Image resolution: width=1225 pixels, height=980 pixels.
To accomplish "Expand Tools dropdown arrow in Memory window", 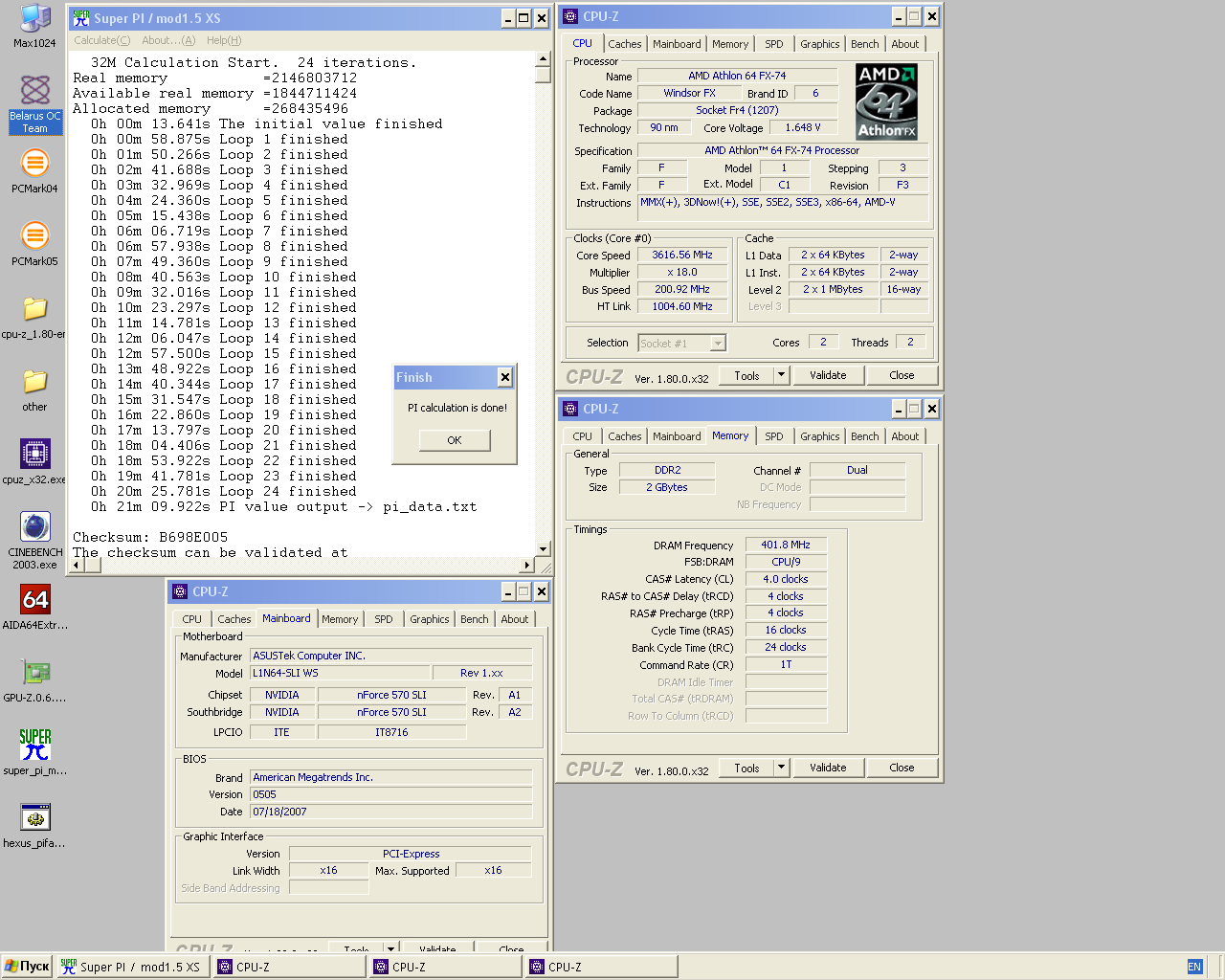I will pos(782,768).
